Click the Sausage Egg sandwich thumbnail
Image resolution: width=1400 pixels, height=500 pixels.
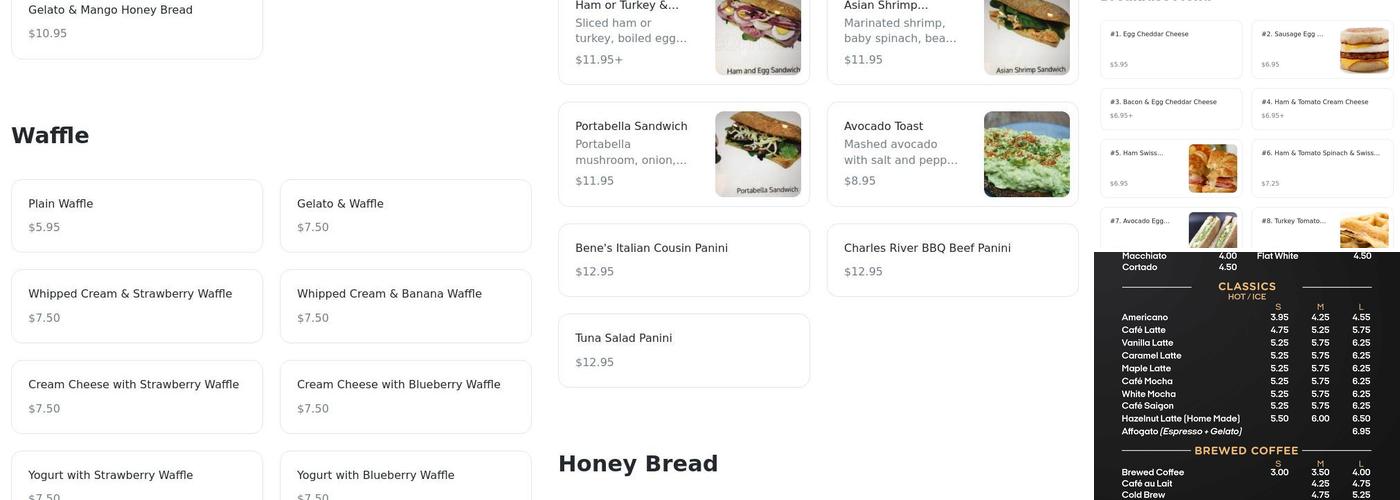(x=1364, y=50)
